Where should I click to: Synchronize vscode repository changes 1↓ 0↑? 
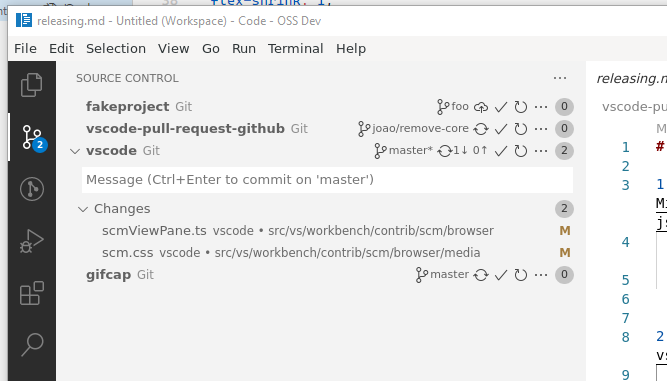[462, 151]
